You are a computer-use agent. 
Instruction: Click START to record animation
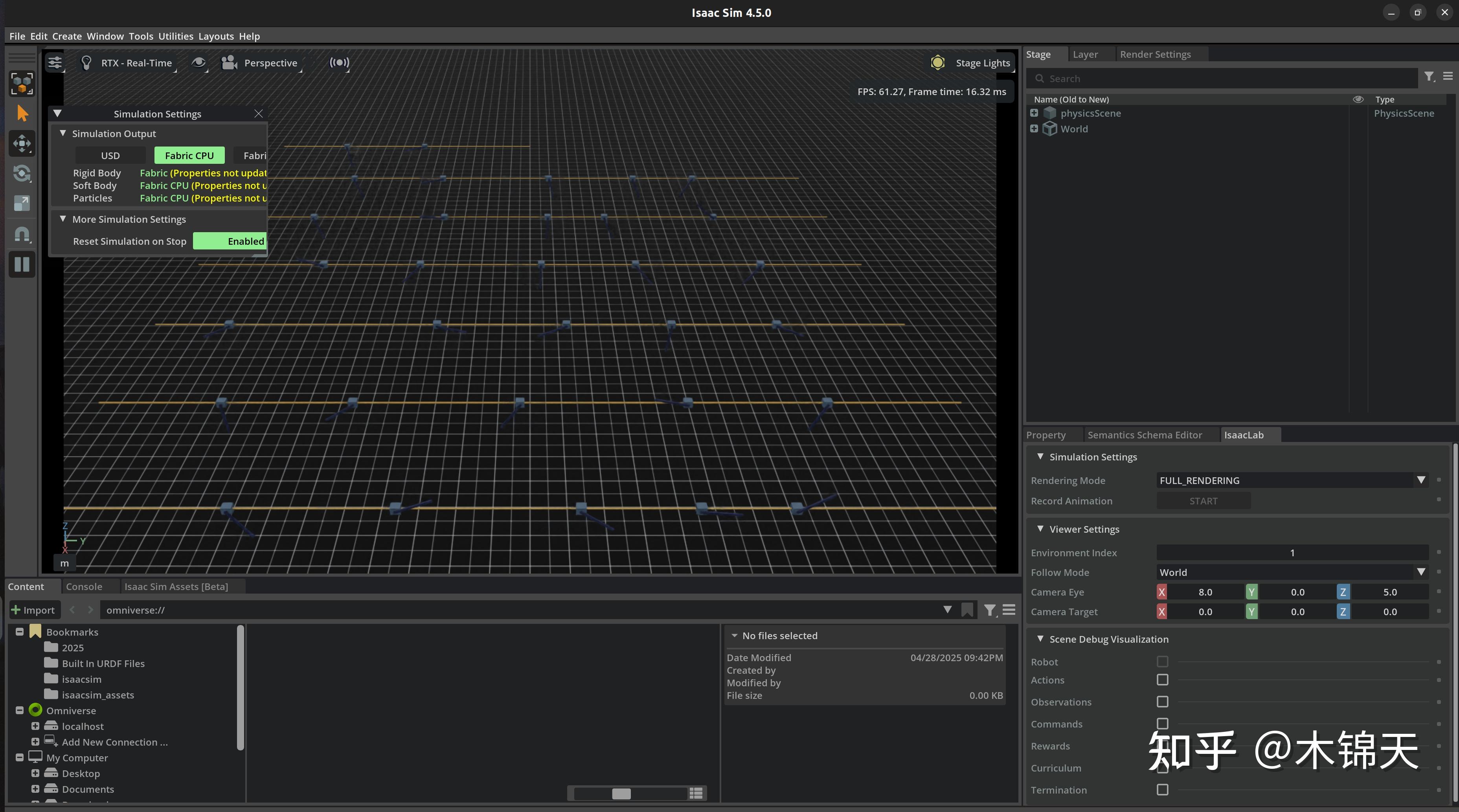click(x=1202, y=500)
